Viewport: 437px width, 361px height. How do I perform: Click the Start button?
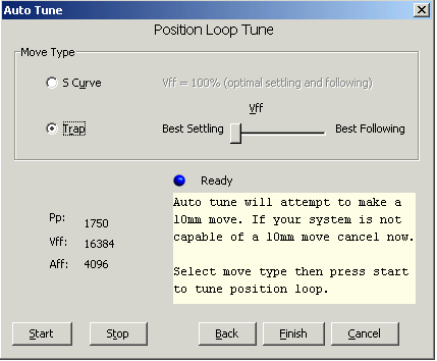click(x=42, y=334)
